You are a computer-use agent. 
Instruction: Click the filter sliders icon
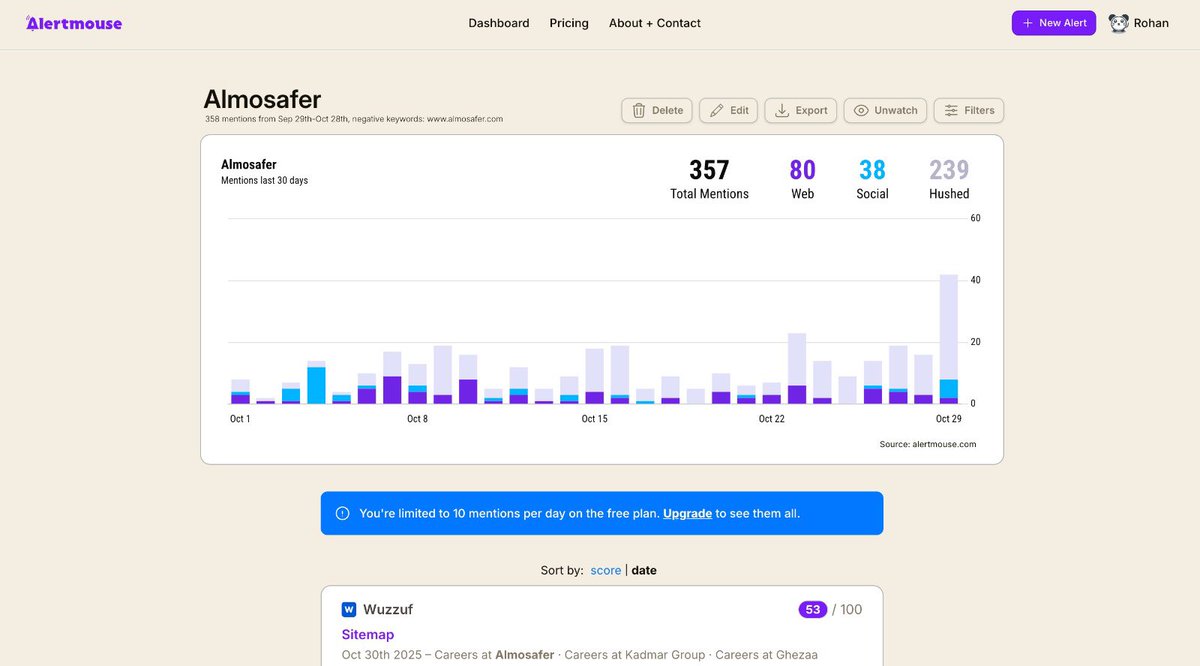[x=951, y=110]
